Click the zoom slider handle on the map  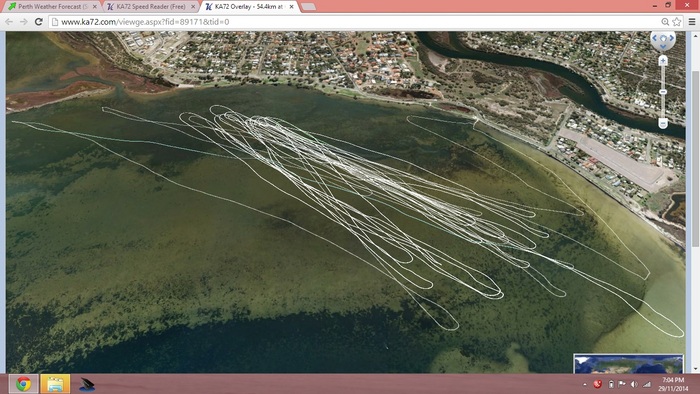click(x=663, y=92)
